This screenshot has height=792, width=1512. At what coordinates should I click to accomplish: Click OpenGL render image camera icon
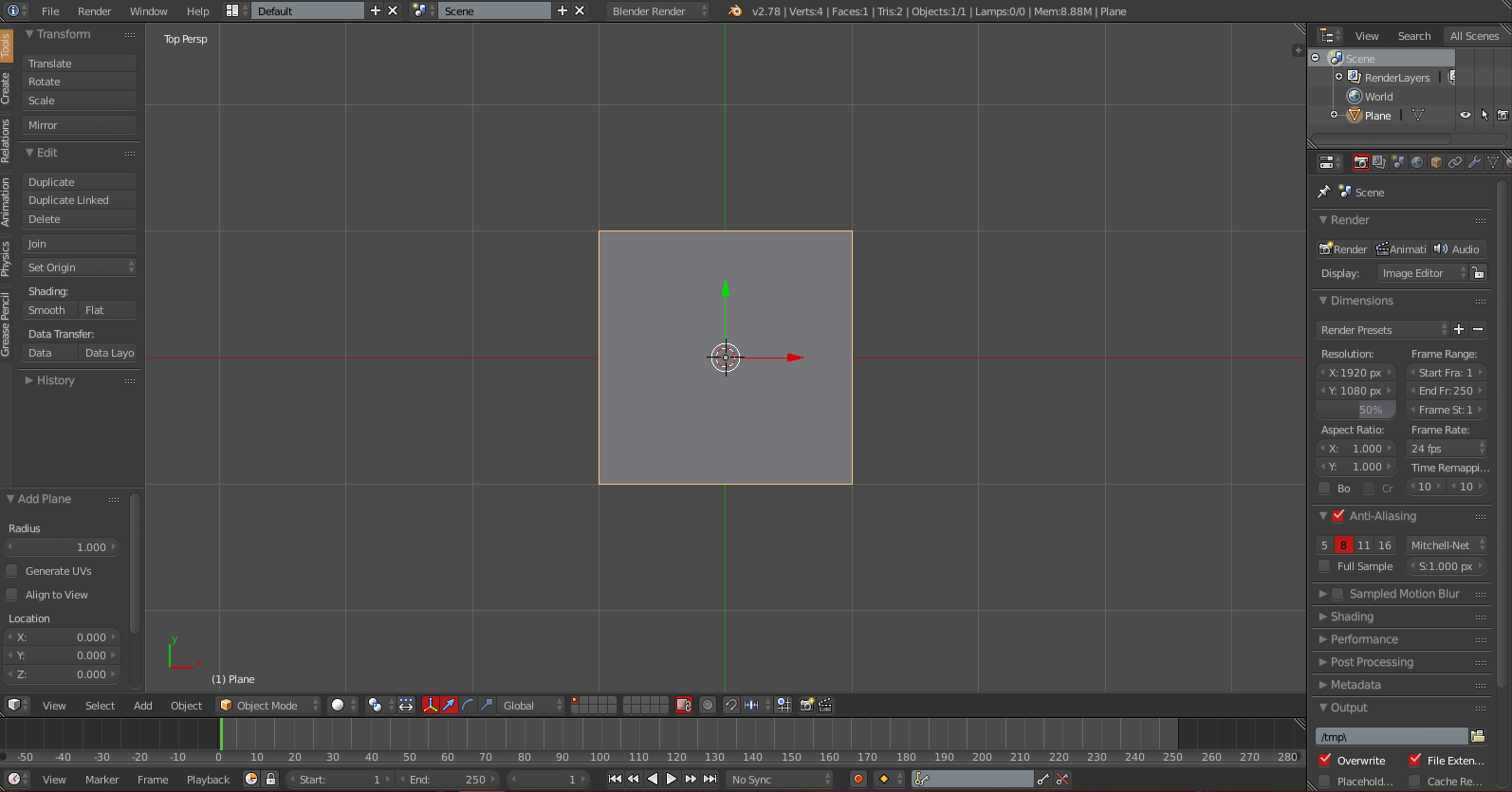pyautogui.click(x=807, y=705)
